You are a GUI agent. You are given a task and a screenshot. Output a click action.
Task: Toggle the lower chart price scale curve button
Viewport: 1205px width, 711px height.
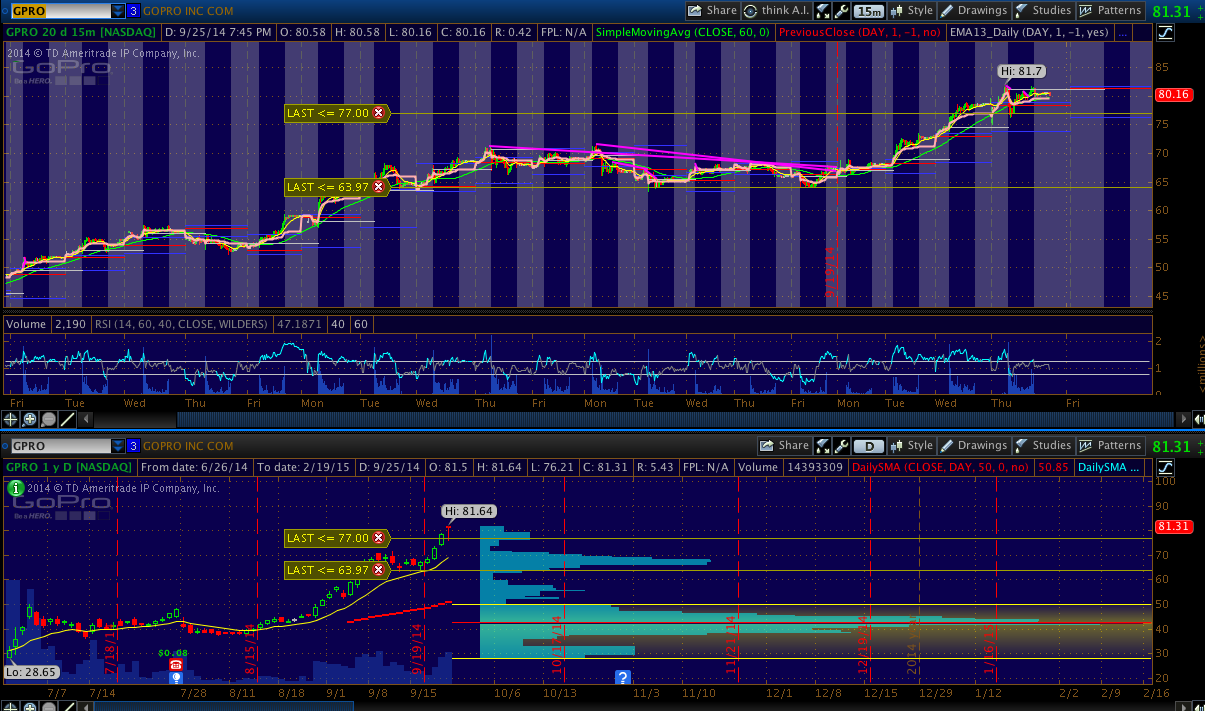[x=1165, y=467]
